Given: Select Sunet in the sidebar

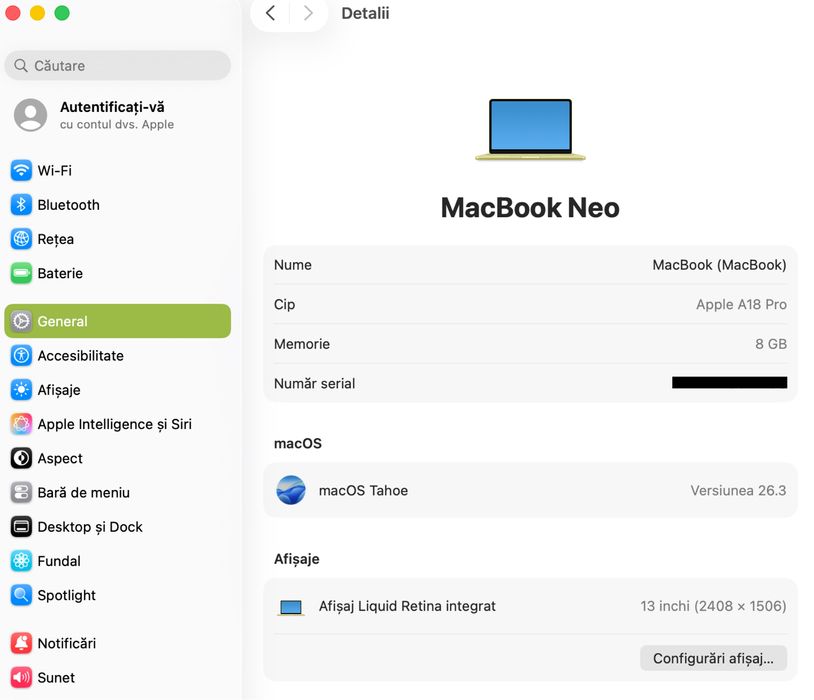Looking at the screenshot, I should click(x=117, y=677).
